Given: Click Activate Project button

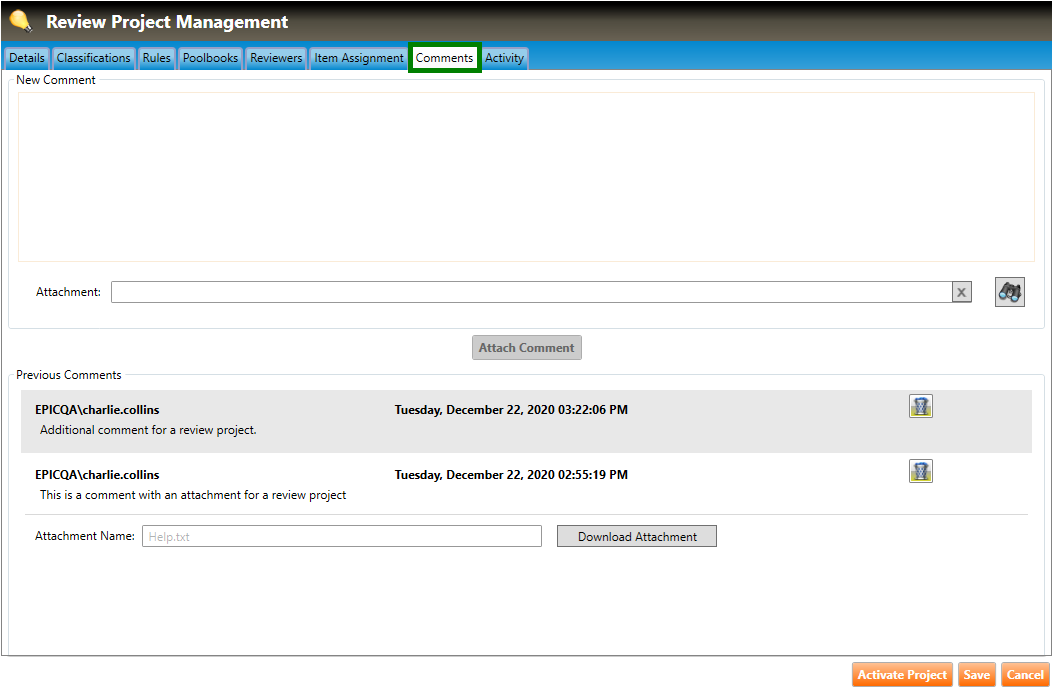Looking at the screenshot, I should pos(902,675).
